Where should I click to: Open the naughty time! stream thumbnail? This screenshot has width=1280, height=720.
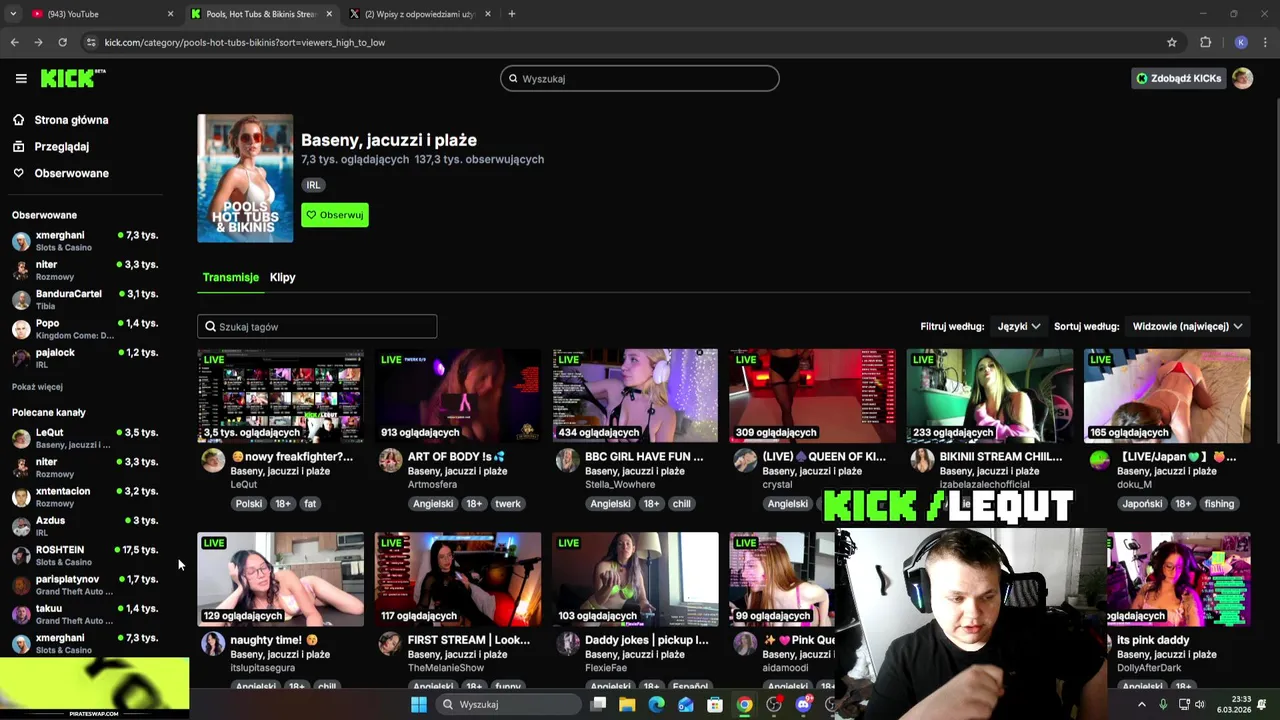click(x=281, y=579)
